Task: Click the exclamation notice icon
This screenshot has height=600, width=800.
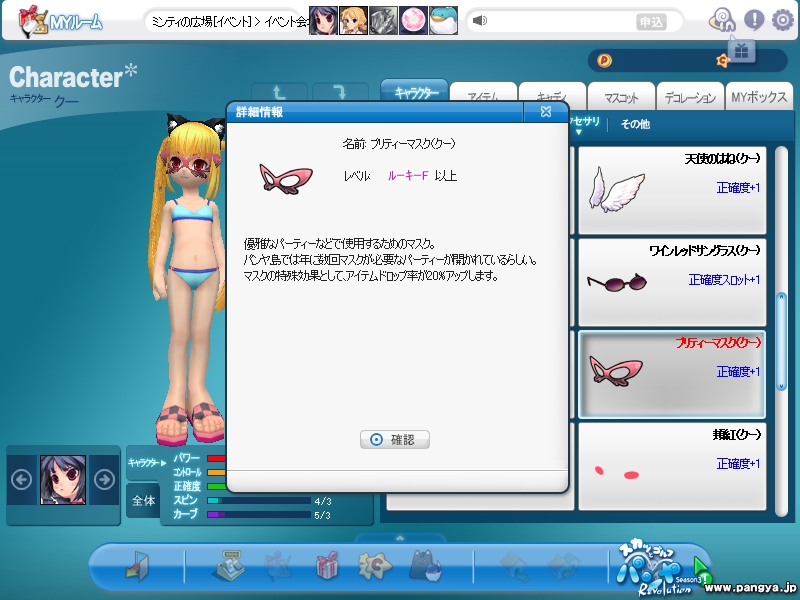Action: click(754, 20)
